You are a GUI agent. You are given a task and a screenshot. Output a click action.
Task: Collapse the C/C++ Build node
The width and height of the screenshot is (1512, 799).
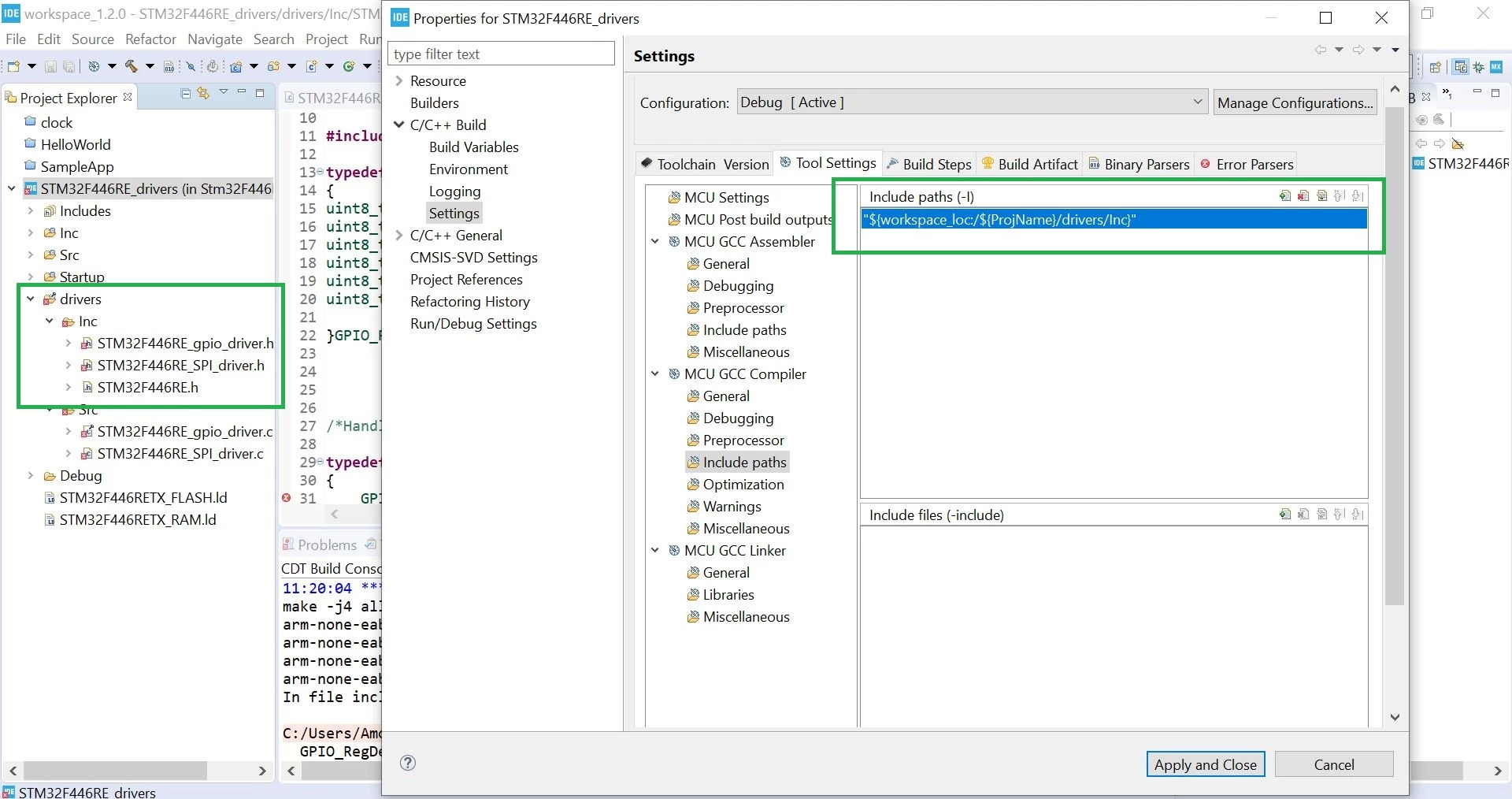tap(399, 125)
